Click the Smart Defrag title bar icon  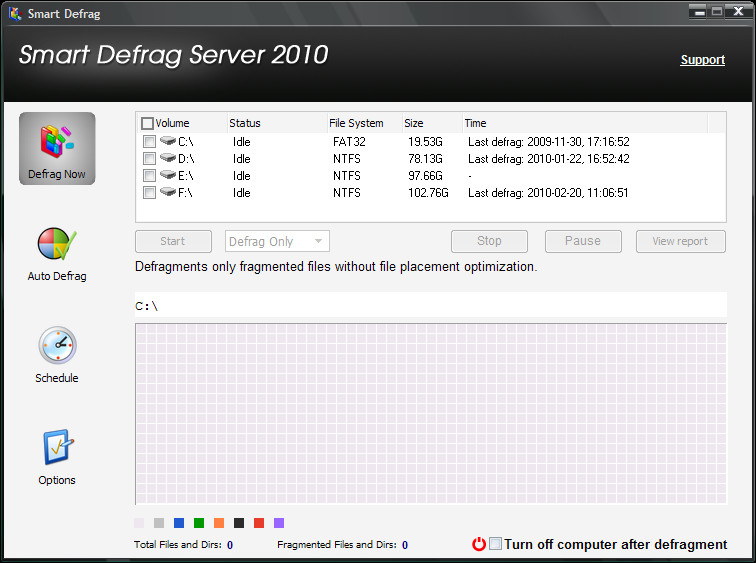(15, 13)
